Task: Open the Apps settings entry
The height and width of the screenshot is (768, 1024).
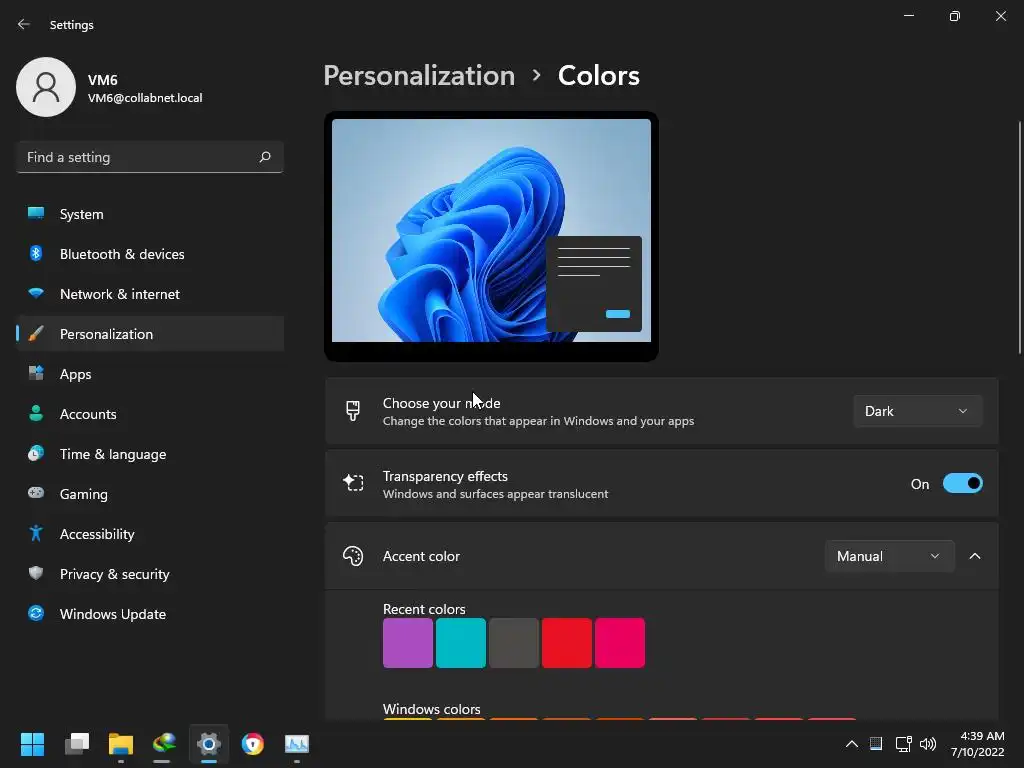Action: click(x=150, y=374)
